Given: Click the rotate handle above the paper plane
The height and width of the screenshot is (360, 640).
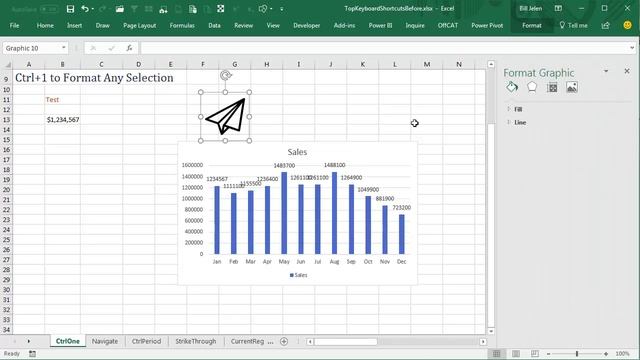Looking at the screenshot, I should (225, 75).
